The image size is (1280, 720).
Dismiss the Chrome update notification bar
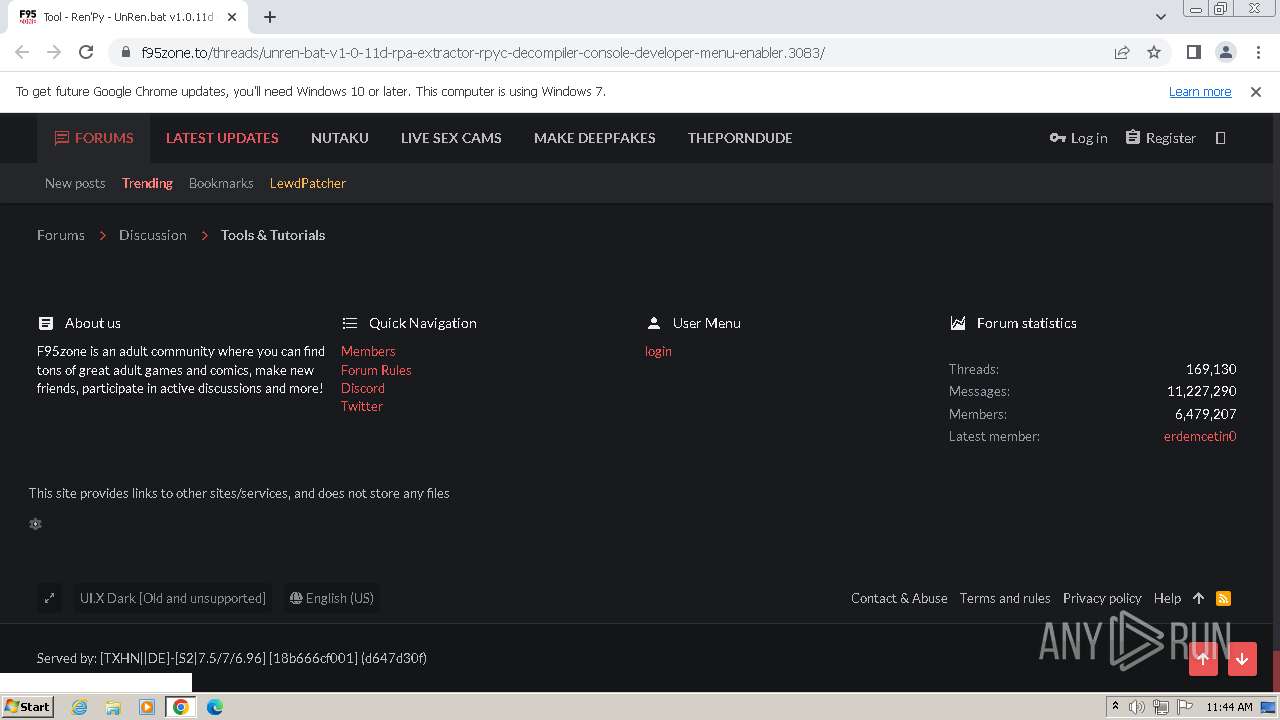[x=1256, y=91]
